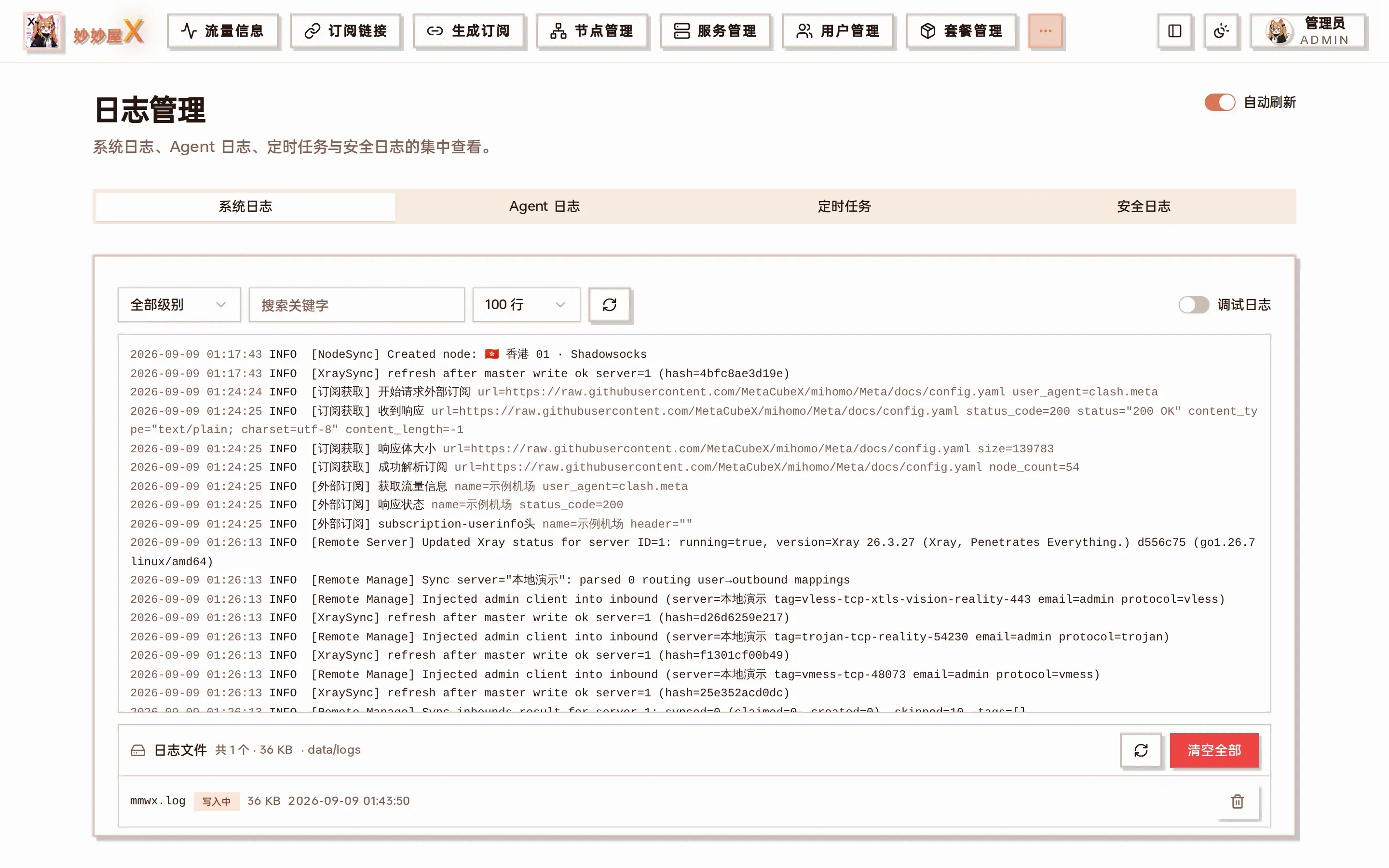
Task: Click the mmwx.log file name
Action: [158, 801]
